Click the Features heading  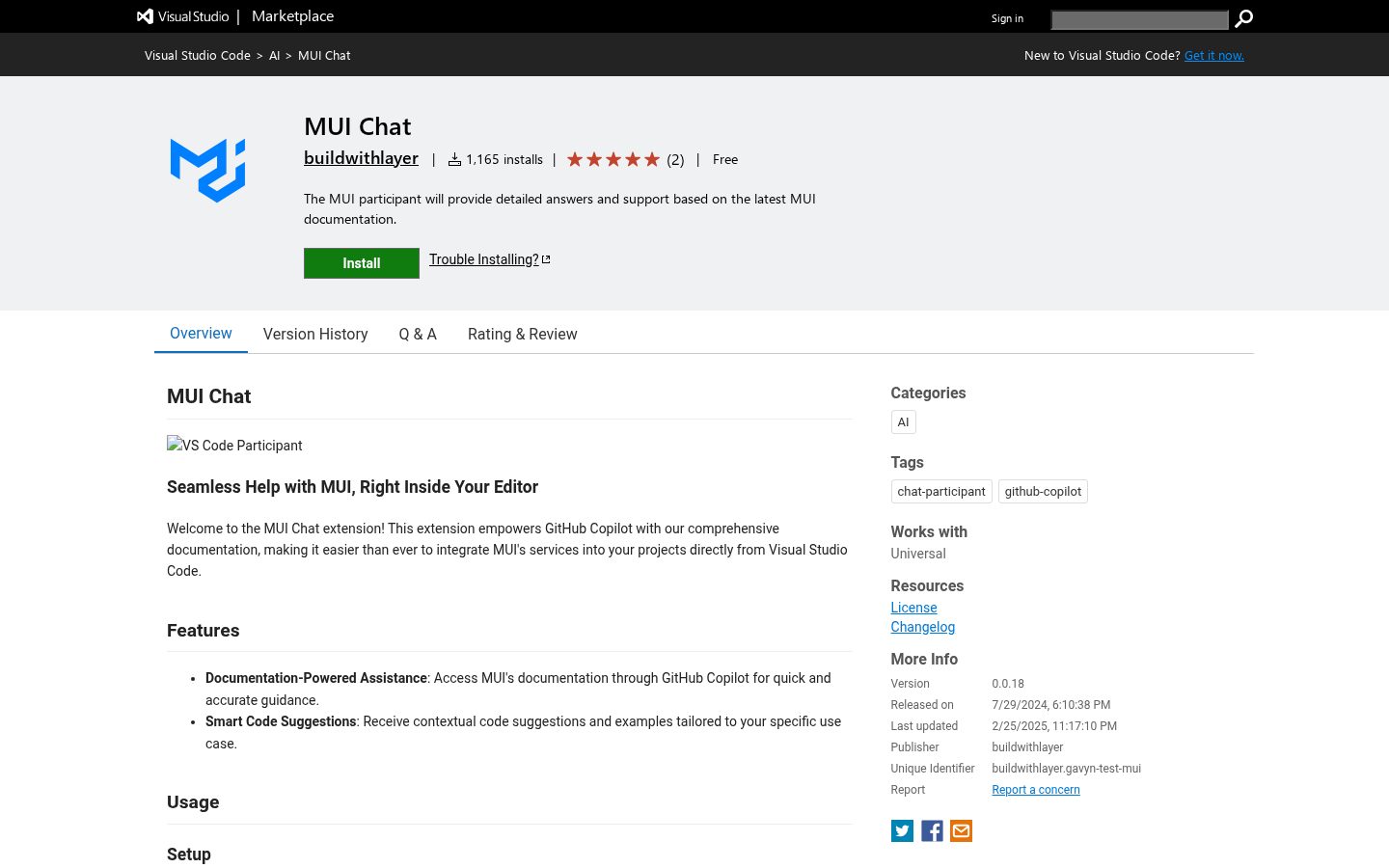pos(204,631)
